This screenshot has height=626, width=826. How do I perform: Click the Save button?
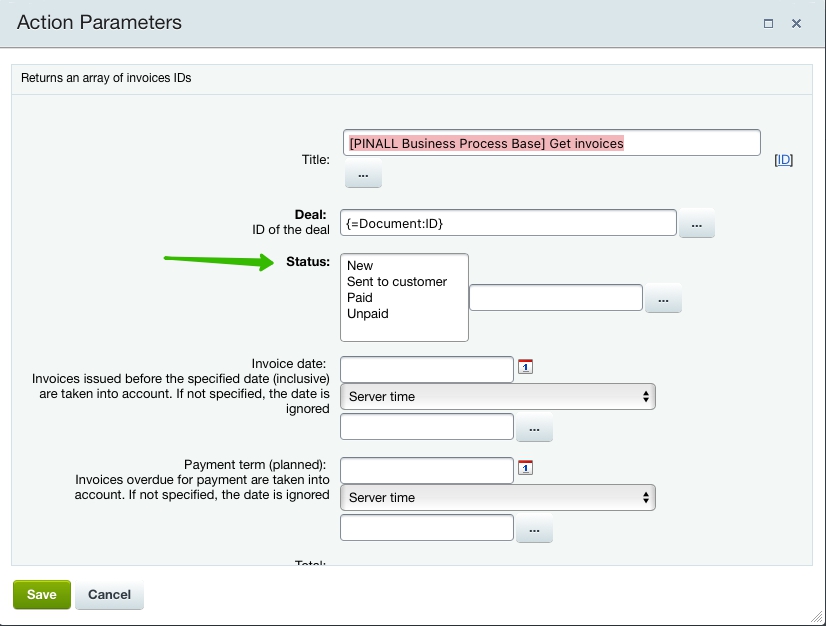[42, 595]
